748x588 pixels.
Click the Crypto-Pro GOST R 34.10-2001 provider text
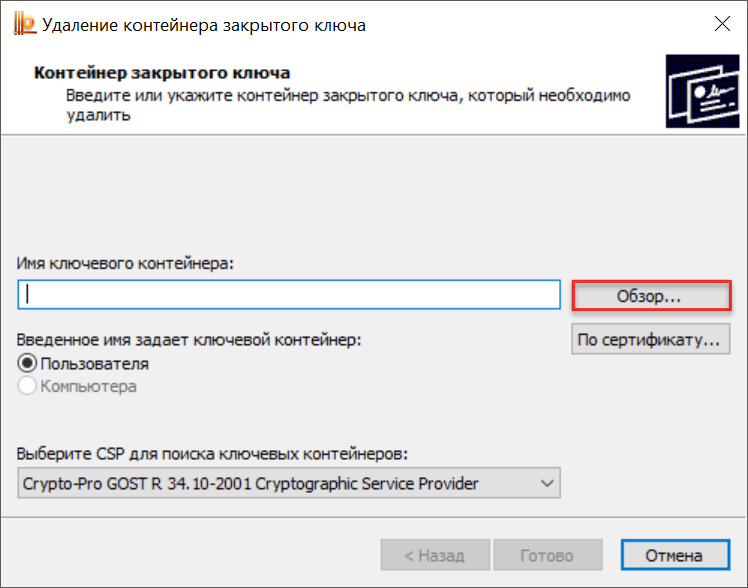[250, 484]
